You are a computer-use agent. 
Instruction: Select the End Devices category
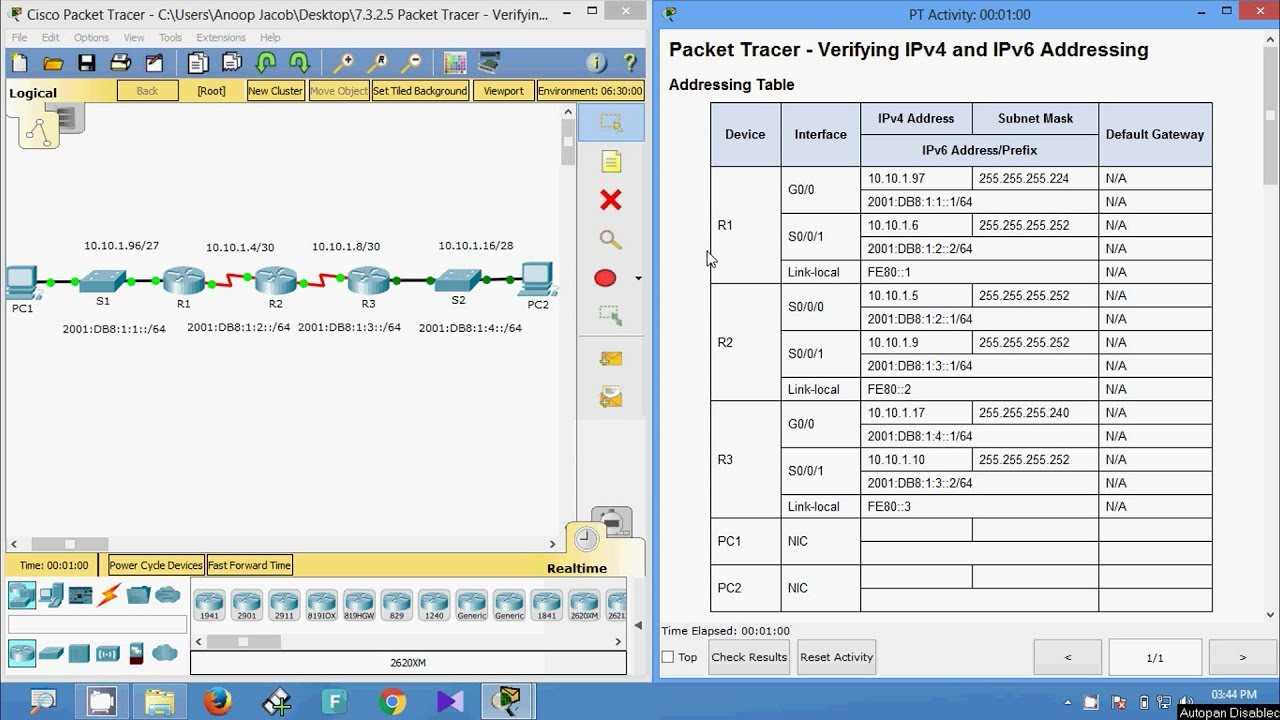tap(51, 595)
